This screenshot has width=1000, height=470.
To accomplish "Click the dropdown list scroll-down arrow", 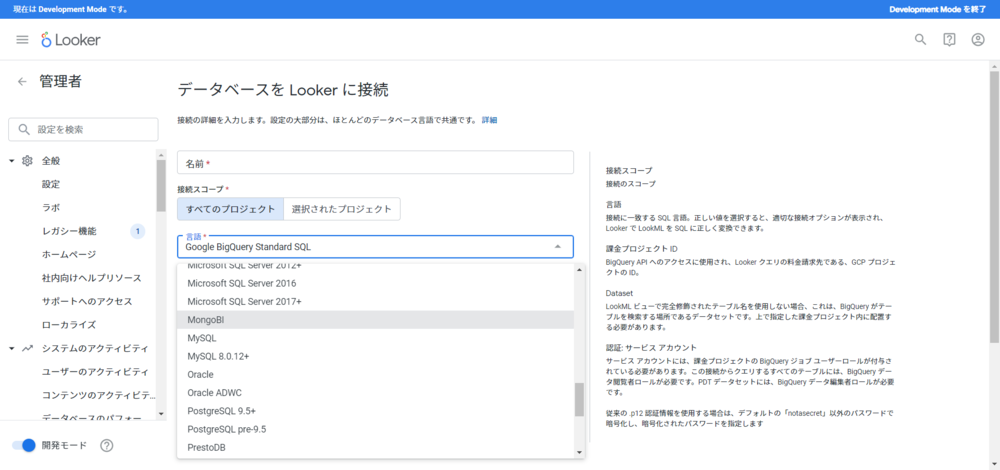I will (x=579, y=452).
